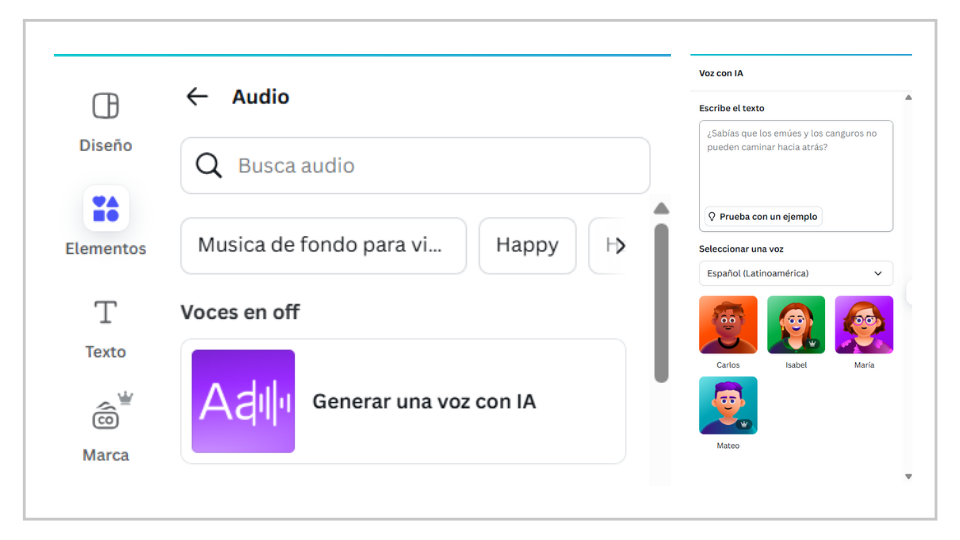Choose the Mateo voice avatar

(728, 405)
